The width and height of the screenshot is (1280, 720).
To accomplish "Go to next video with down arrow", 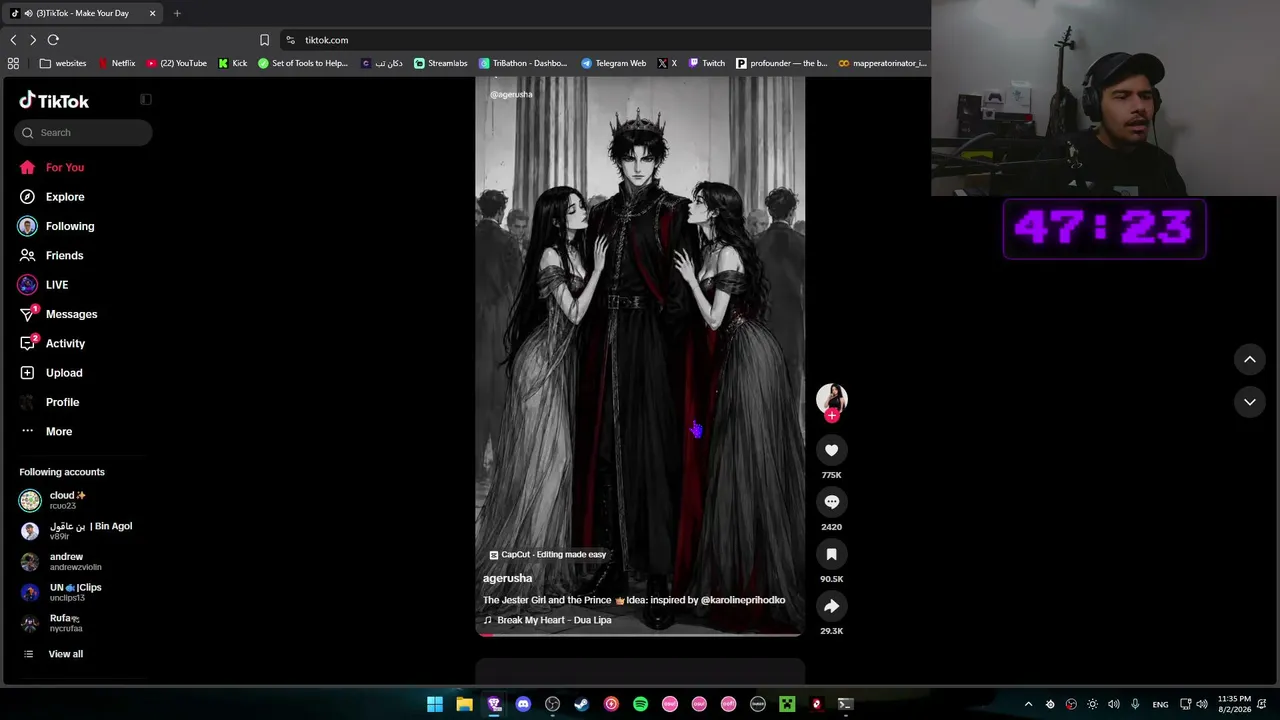I will point(1250,402).
